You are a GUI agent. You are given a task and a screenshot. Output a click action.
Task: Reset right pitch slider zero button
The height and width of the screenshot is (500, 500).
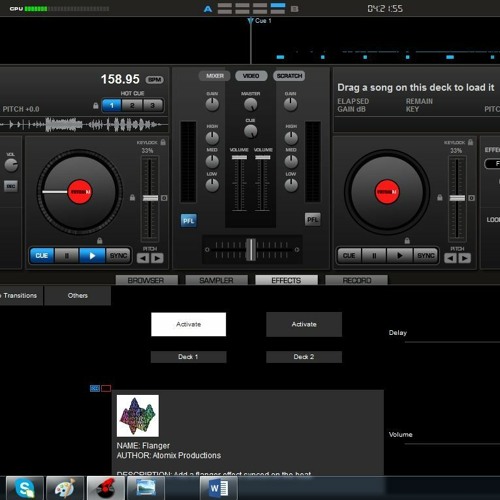[471, 198]
